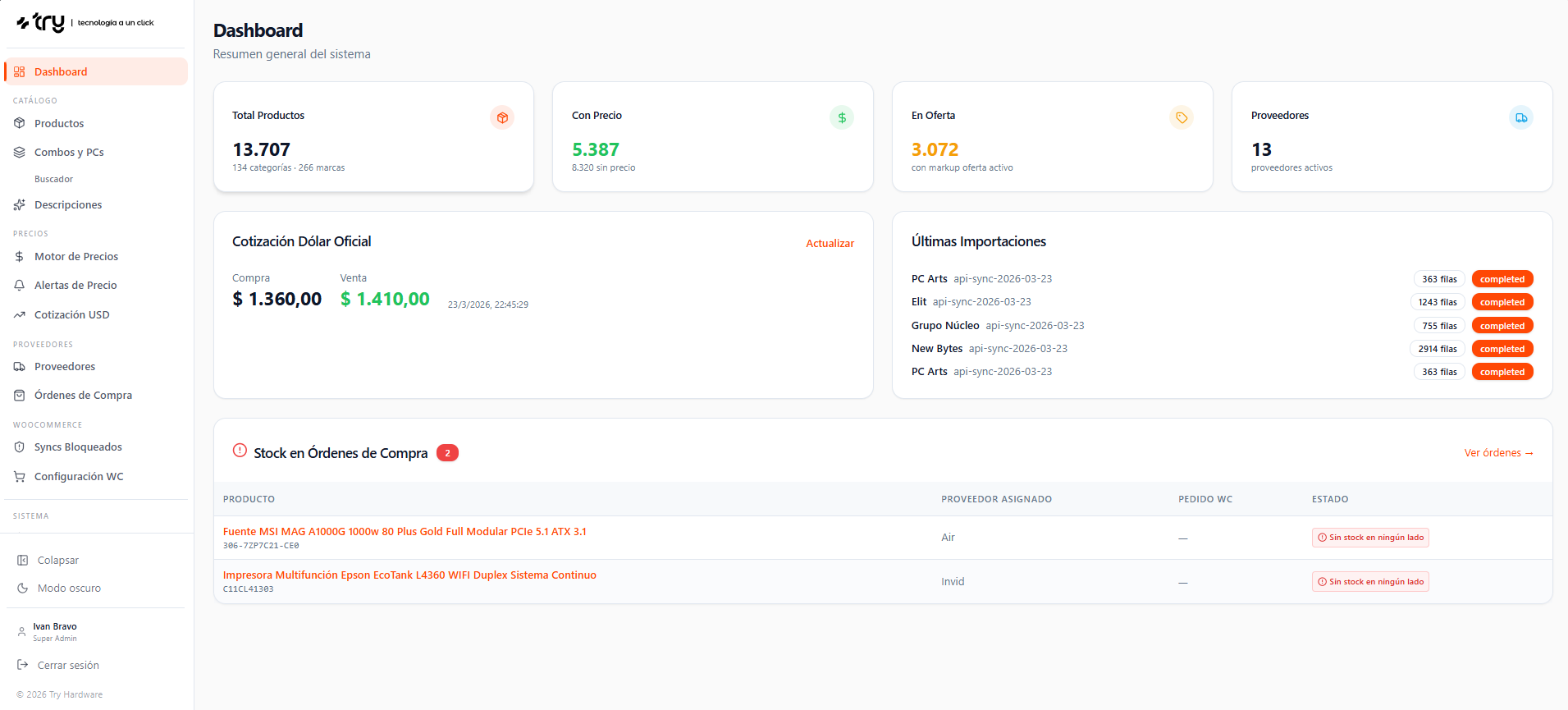Screen dimensions: 1568x710
Task: Click the bell icon for Alertas de Precio
Action: 20,286
